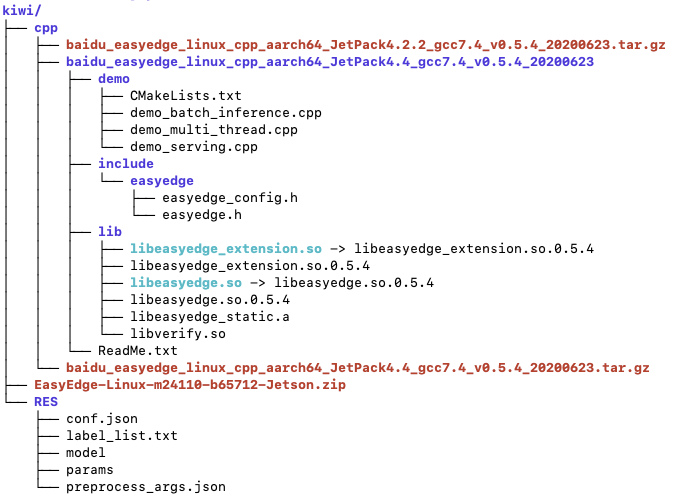
Task: Select the blue JetPack4.4 extracted directory name
Action: (x=330, y=62)
